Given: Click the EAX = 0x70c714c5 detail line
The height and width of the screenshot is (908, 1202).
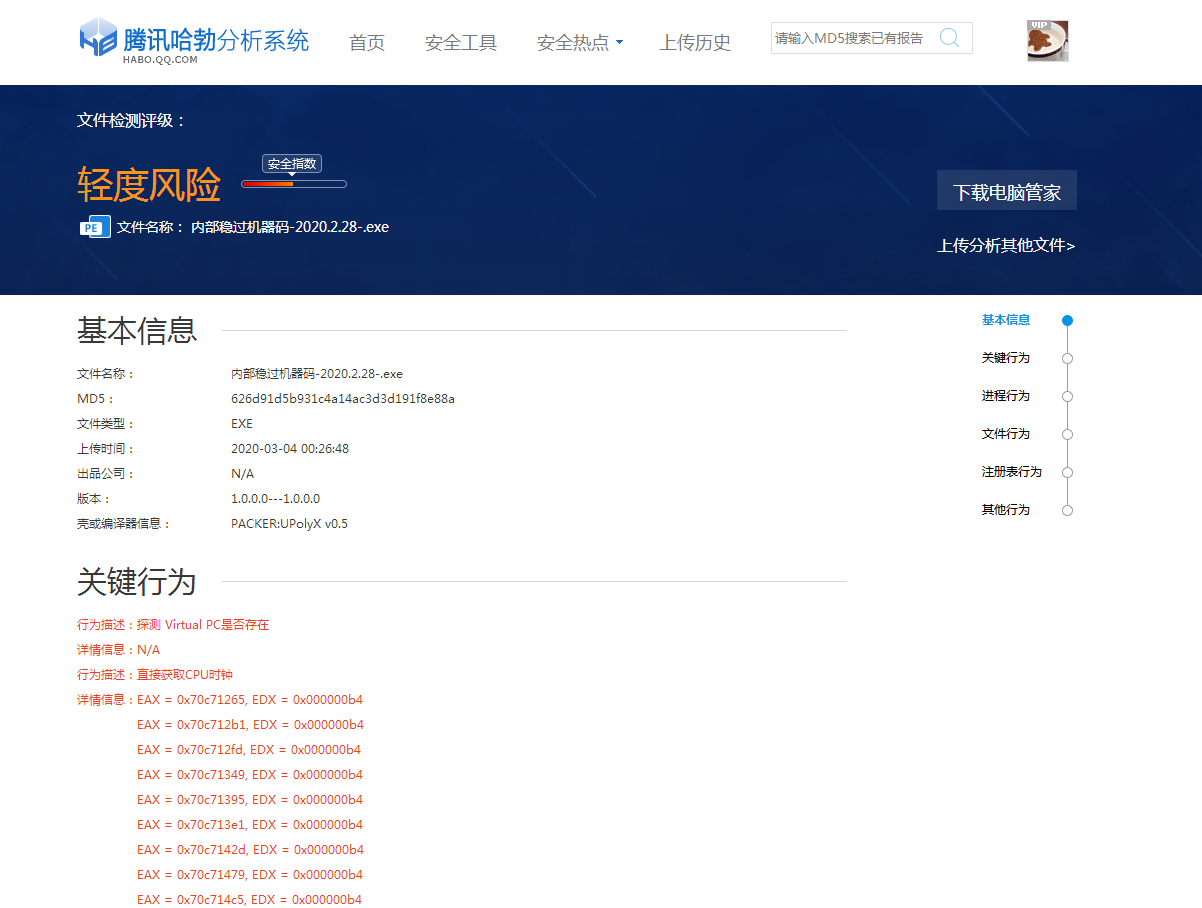Looking at the screenshot, I should point(250,900).
